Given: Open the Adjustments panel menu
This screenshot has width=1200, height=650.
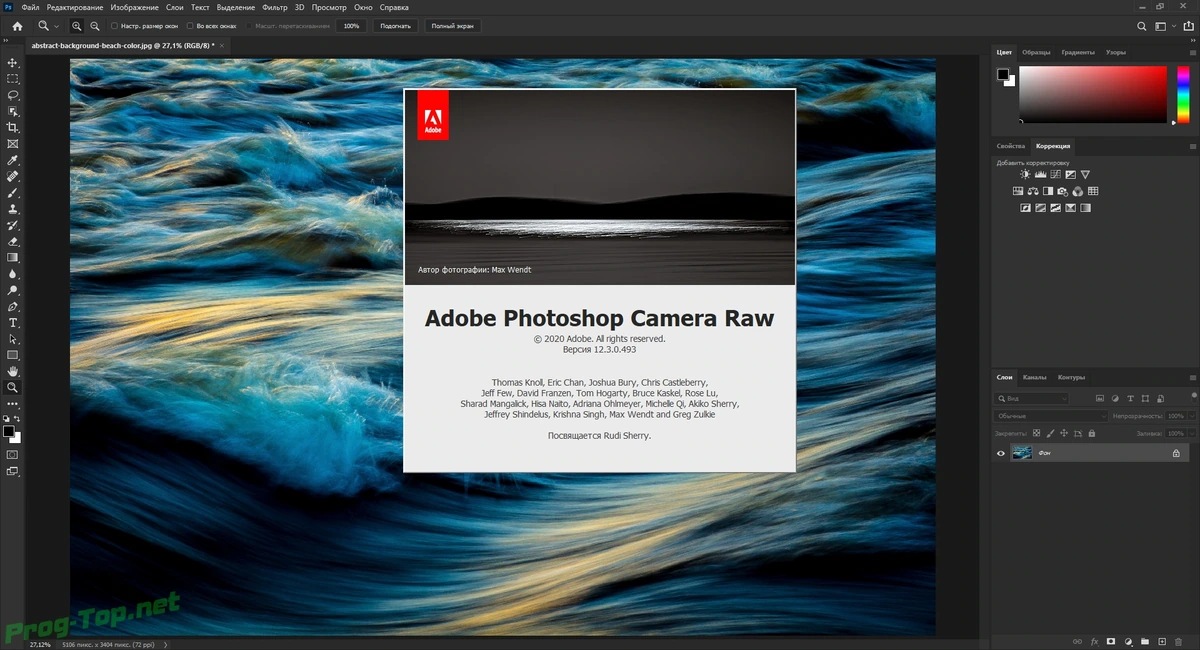Looking at the screenshot, I should 1192,146.
